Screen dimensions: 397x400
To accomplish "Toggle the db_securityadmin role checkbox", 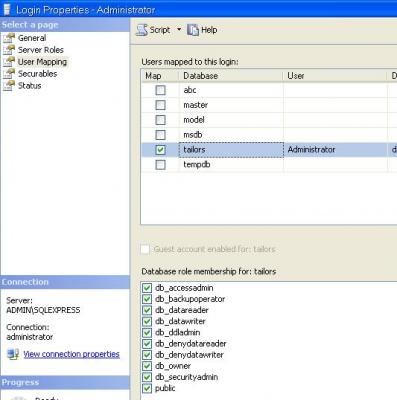I will pos(147,377).
